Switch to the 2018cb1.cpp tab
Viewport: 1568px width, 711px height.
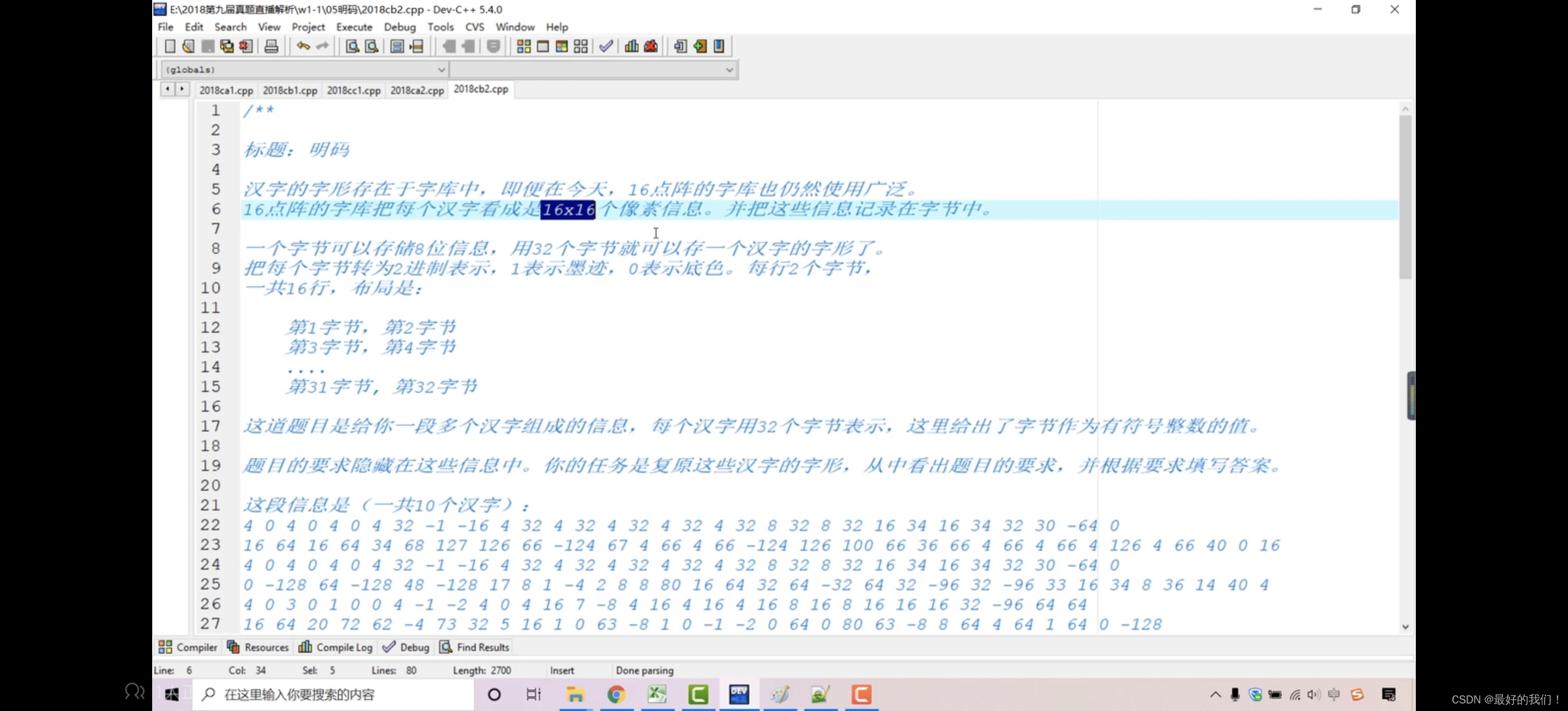[290, 90]
